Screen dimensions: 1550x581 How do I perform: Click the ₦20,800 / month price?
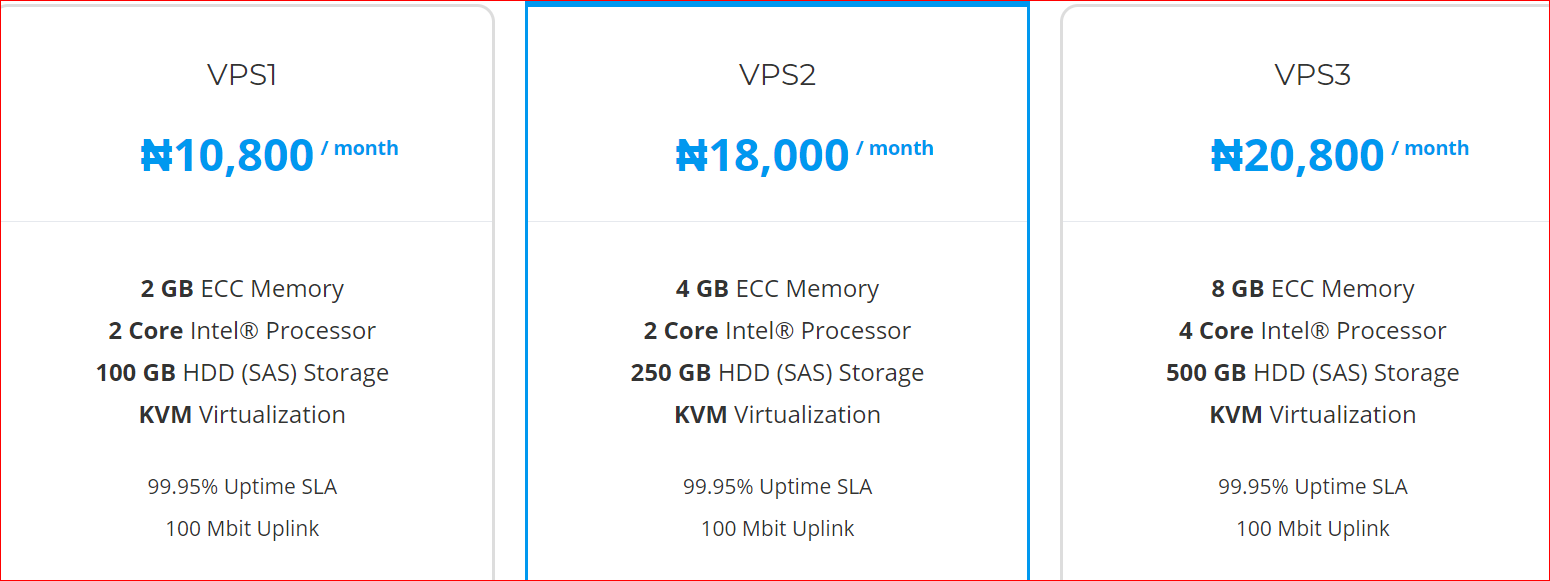[x=1339, y=155]
